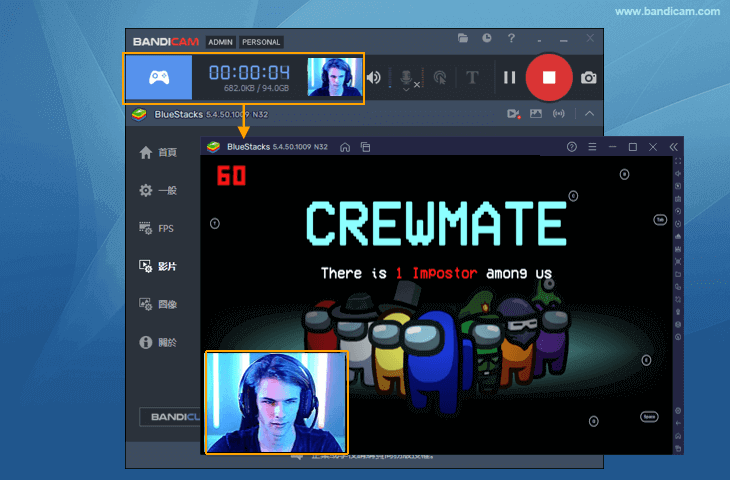Screen dimensions: 730x480
Task: Stop recording with the red stop button
Action: click(x=548, y=77)
